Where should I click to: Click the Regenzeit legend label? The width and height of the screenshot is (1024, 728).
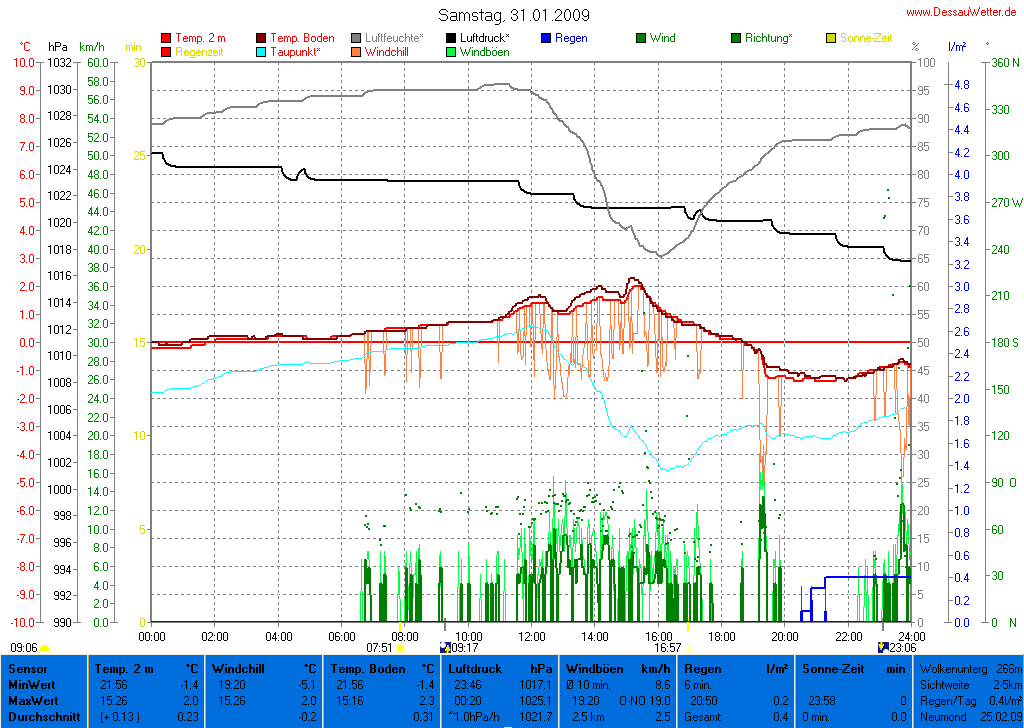(x=199, y=51)
